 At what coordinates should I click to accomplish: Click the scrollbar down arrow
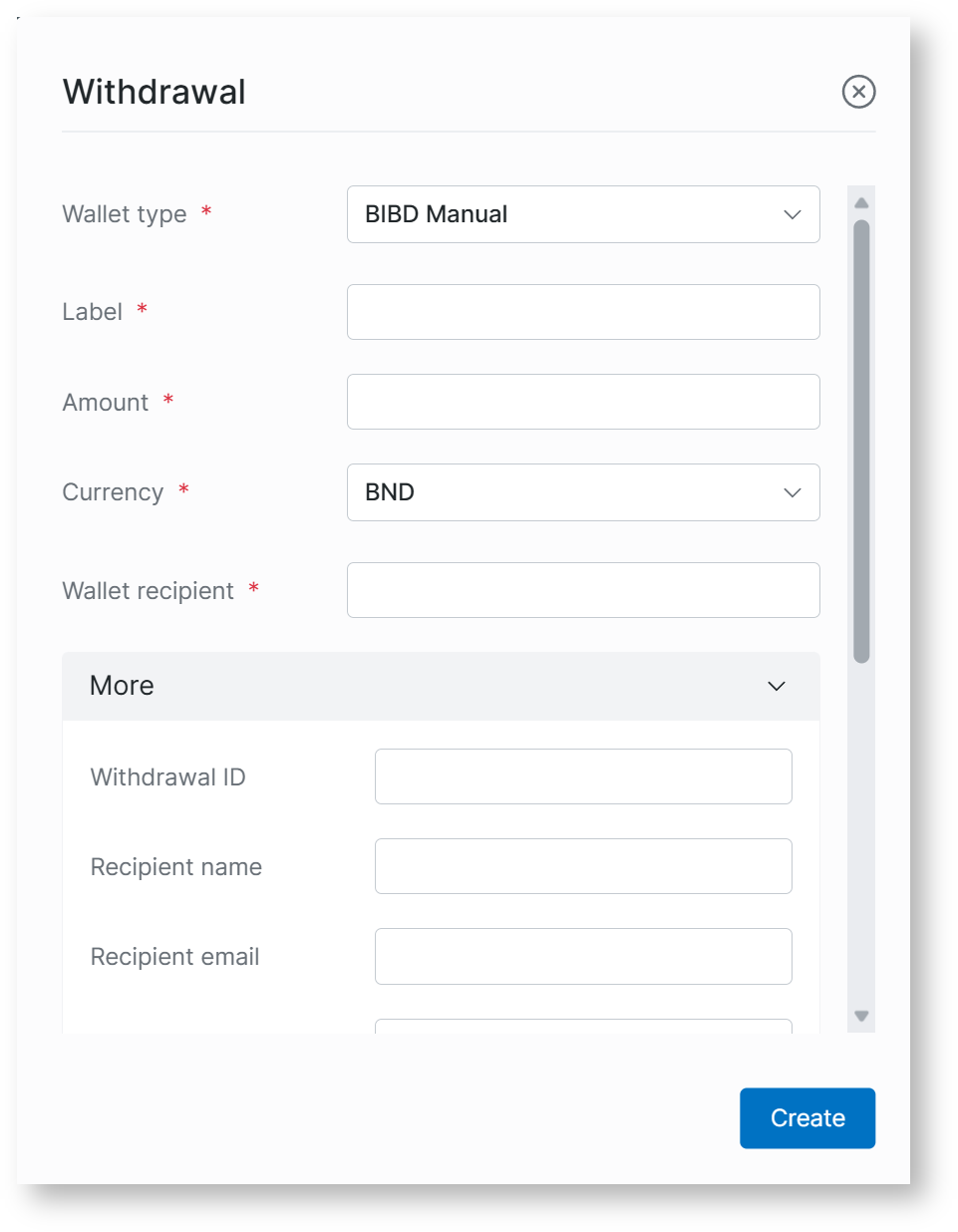click(x=861, y=1016)
